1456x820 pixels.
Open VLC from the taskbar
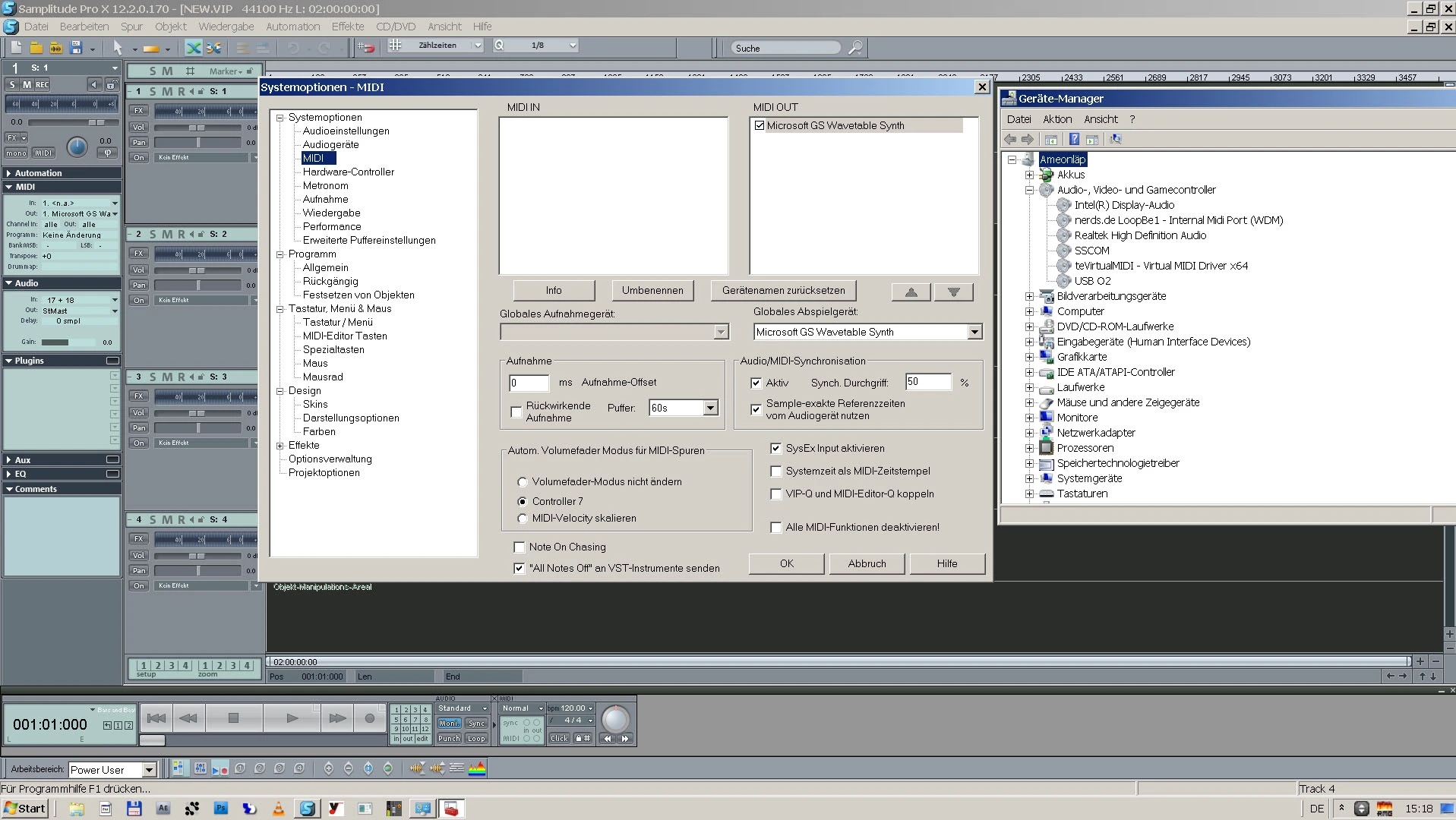(279, 809)
